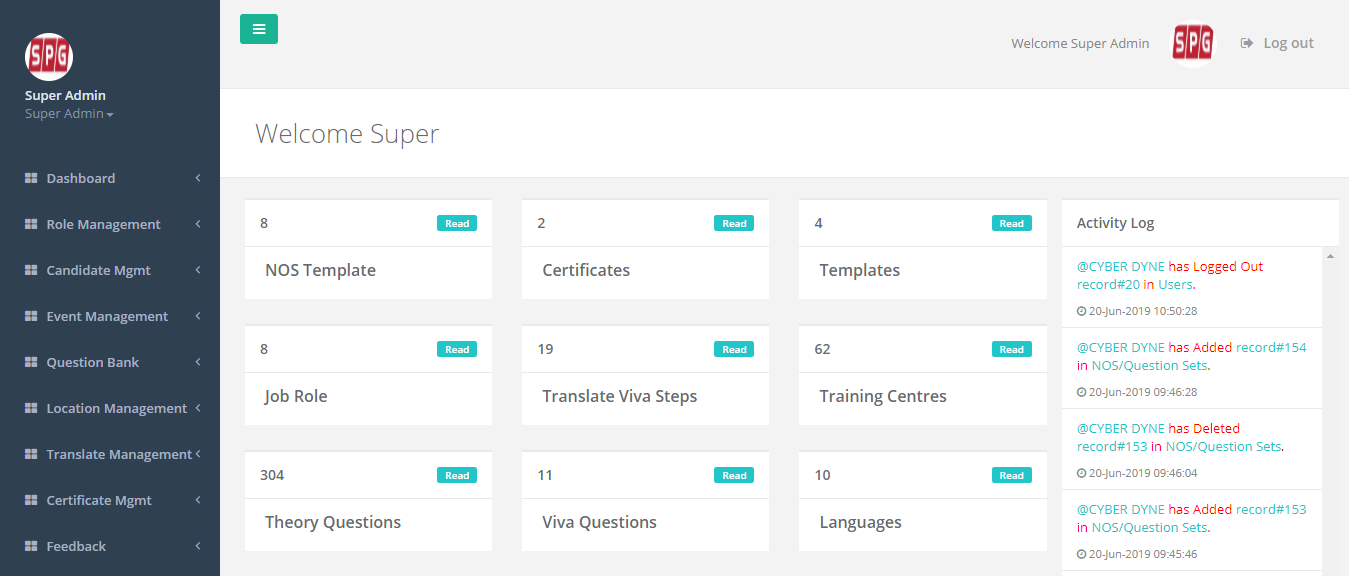1349x576 pixels.
Task: Expand the Role Management chevron
Action: pyautogui.click(x=198, y=224)
